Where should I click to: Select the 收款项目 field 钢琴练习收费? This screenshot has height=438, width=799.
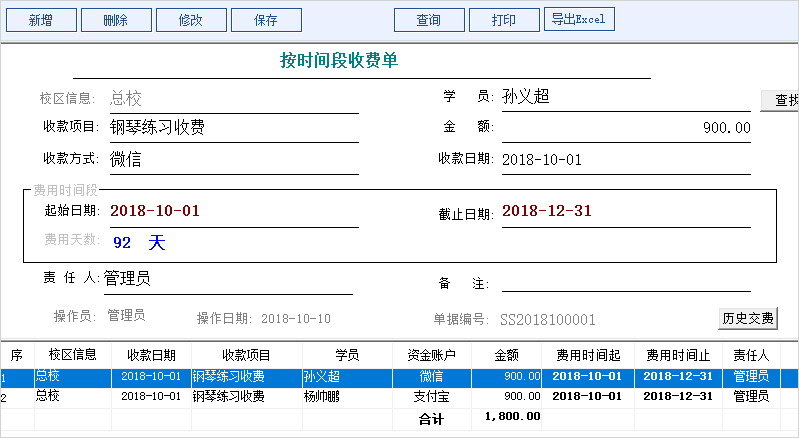[234, 127]
